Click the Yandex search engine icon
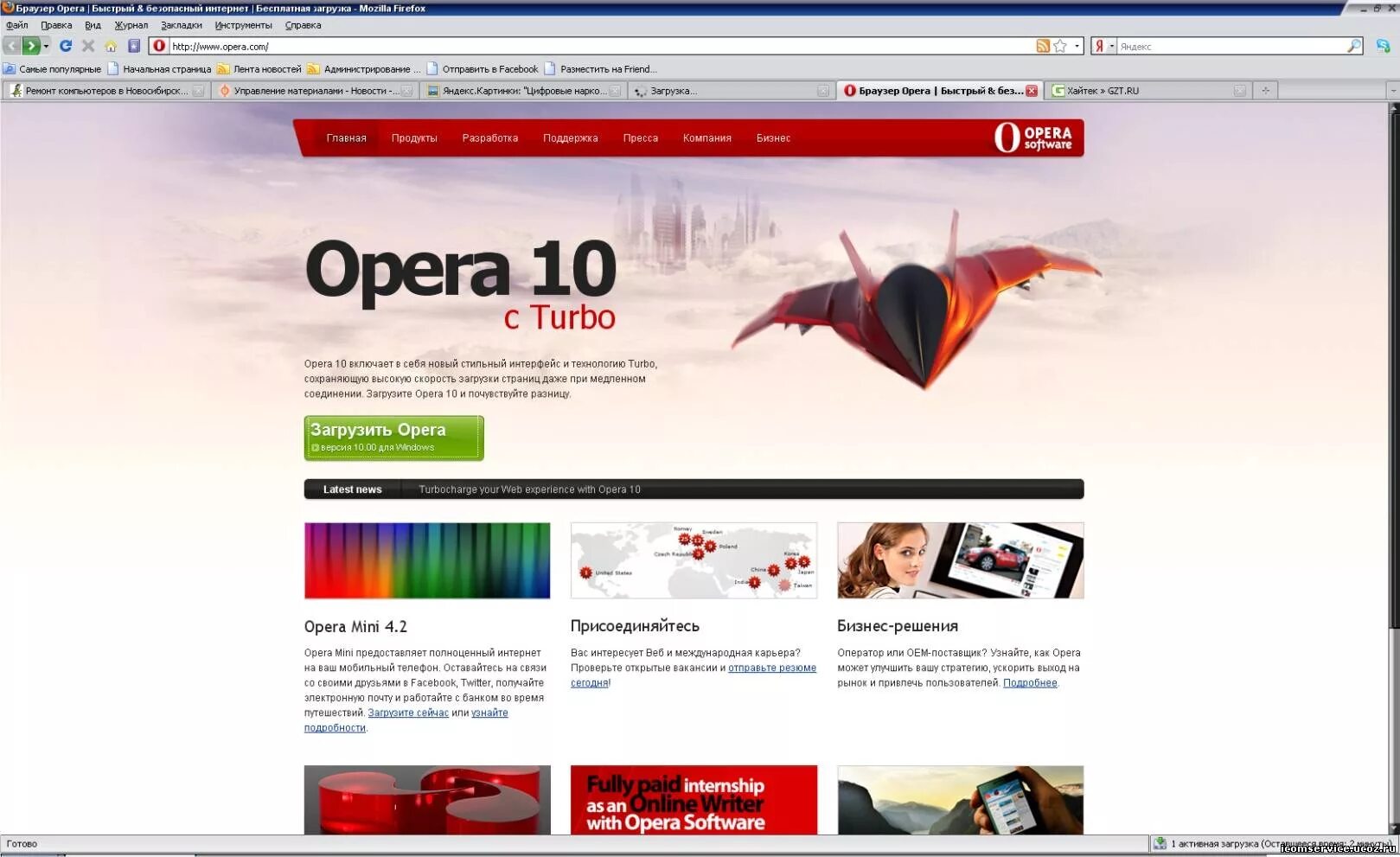This screenshot has height=857, width=1400. point(1099,47)
